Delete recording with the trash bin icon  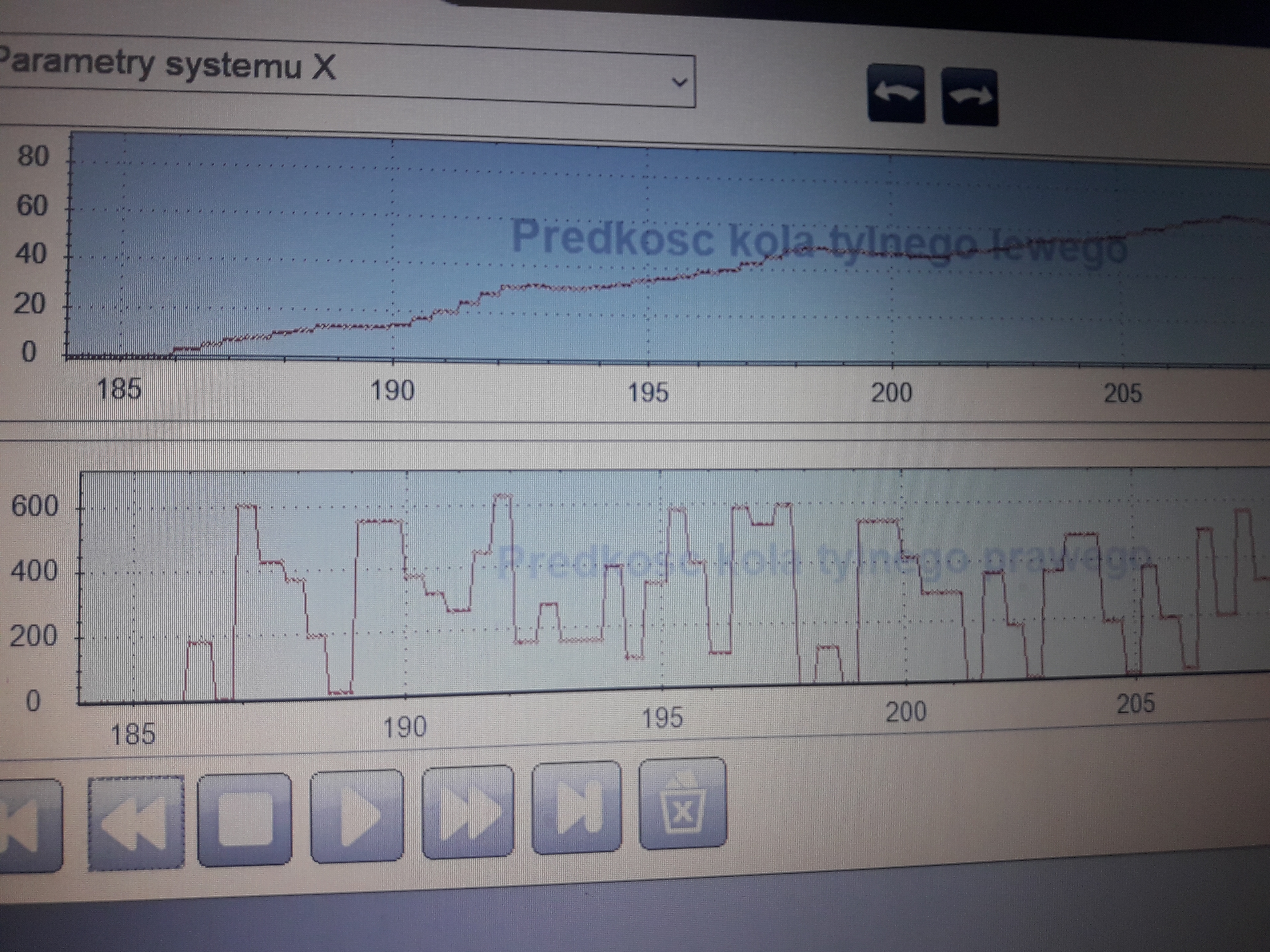682,803
